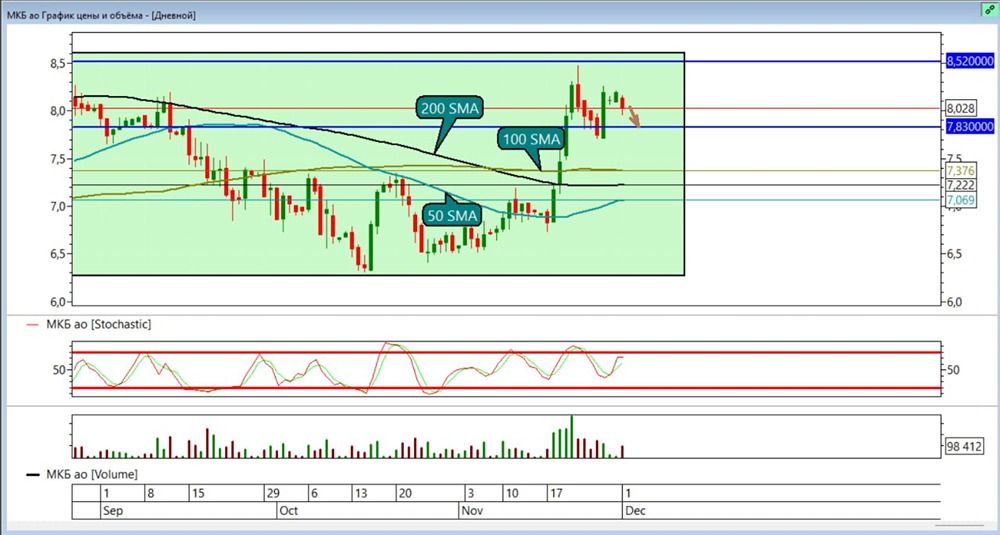Click the Oct month label on the time axis
Viewport: 1000px width, 535px height.
click(289, 511)
